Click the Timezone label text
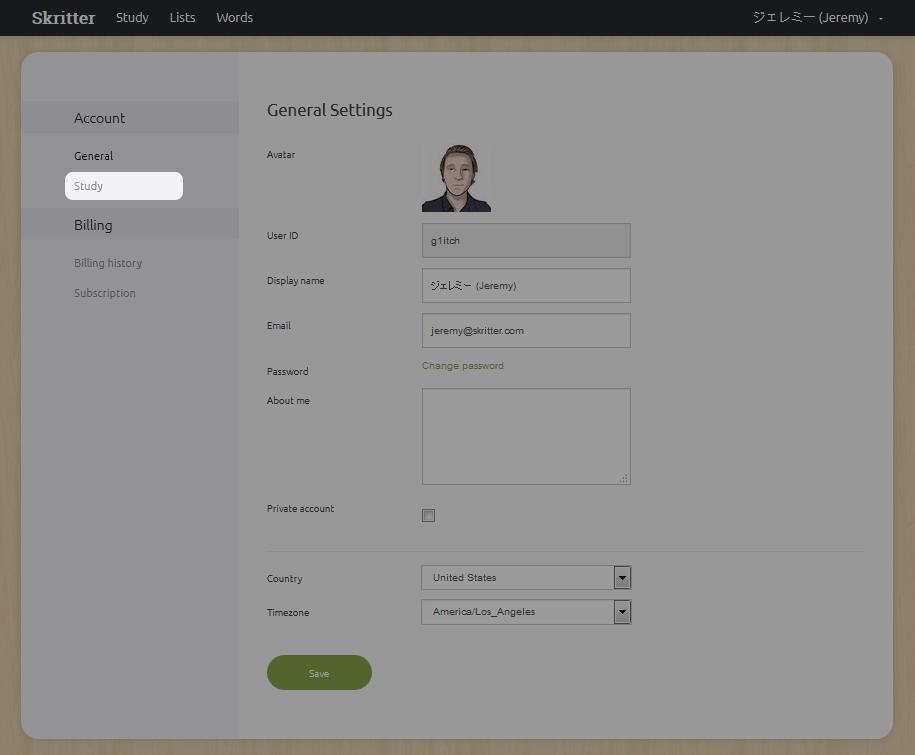The image size is (915, 755). click(288, 613)
